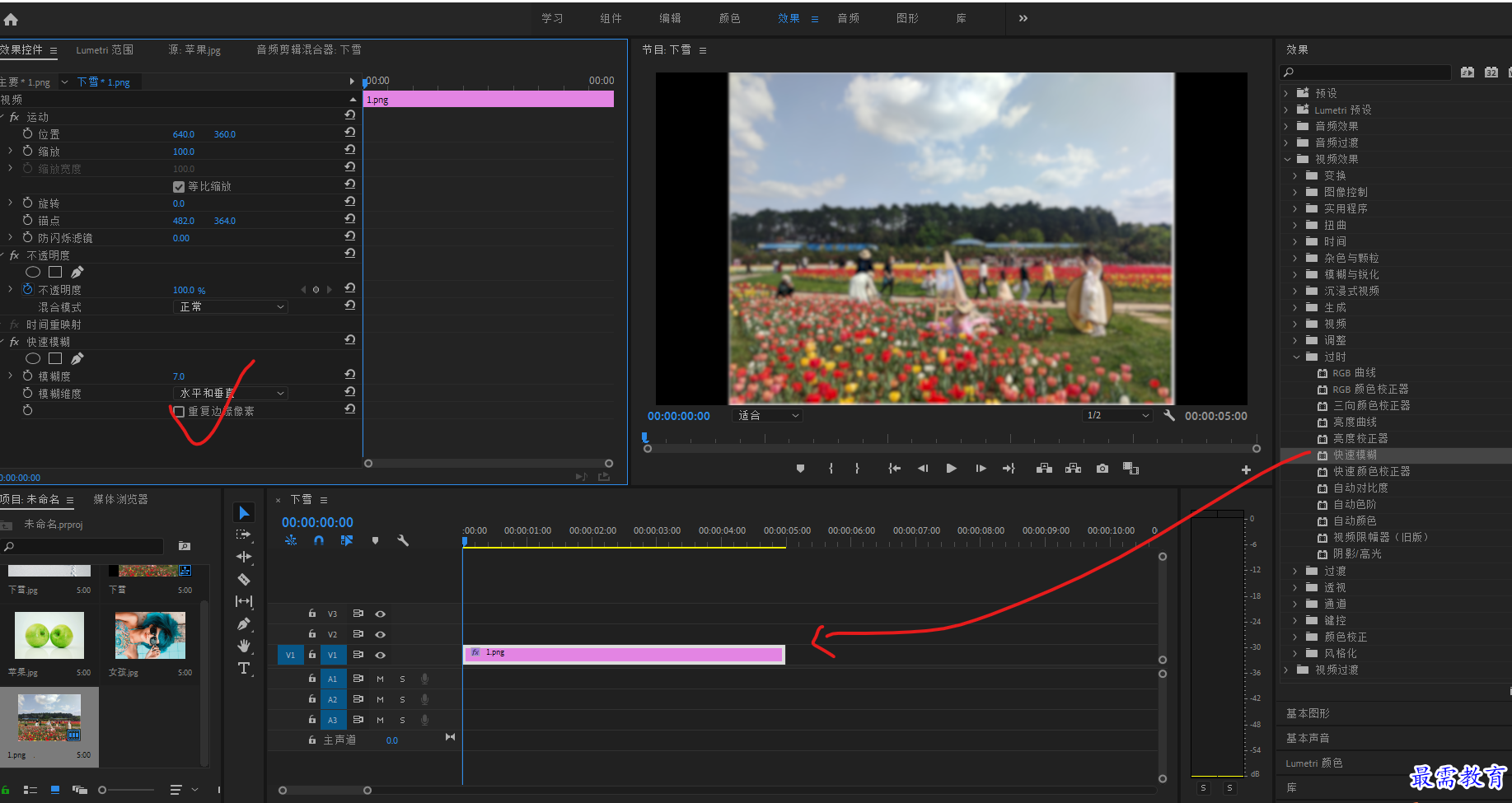The image size is (1512, 803).
Task: Expand the video transitions folder
Action: click(1286, 670)
